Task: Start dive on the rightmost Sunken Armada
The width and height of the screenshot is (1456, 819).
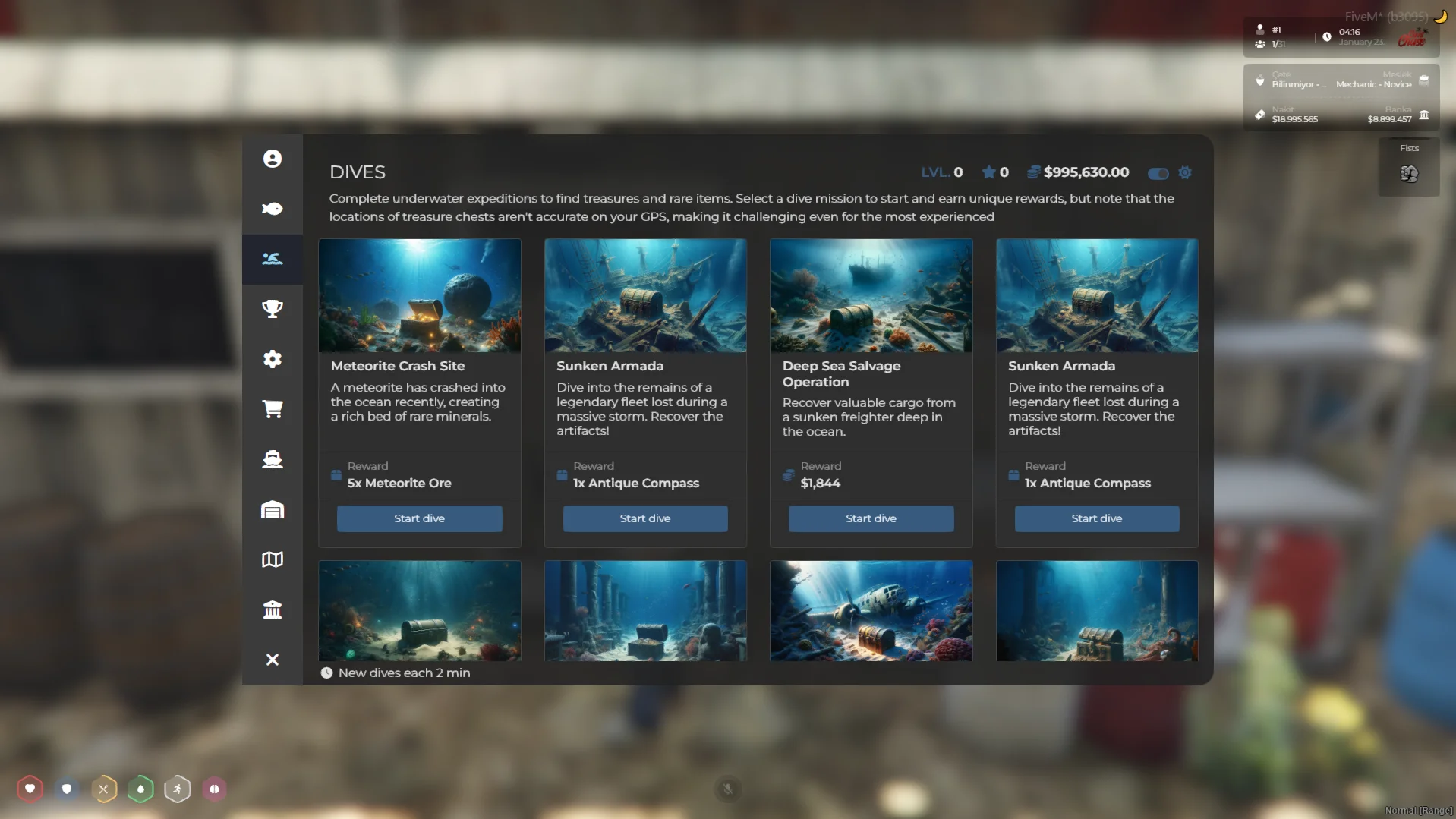Action: (x=1096, y=518)
